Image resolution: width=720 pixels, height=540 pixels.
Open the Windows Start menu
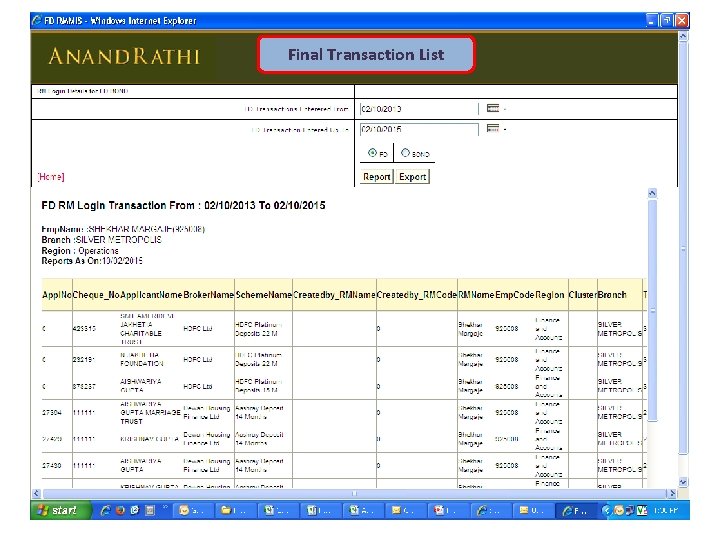[x=60, y=510]
